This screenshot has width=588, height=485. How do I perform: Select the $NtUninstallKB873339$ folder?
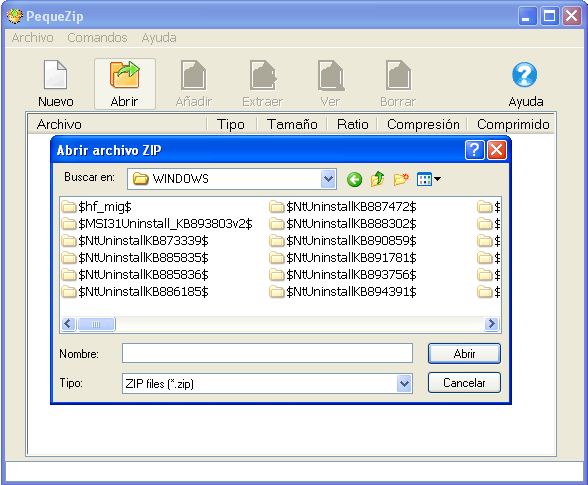(135, 241)
